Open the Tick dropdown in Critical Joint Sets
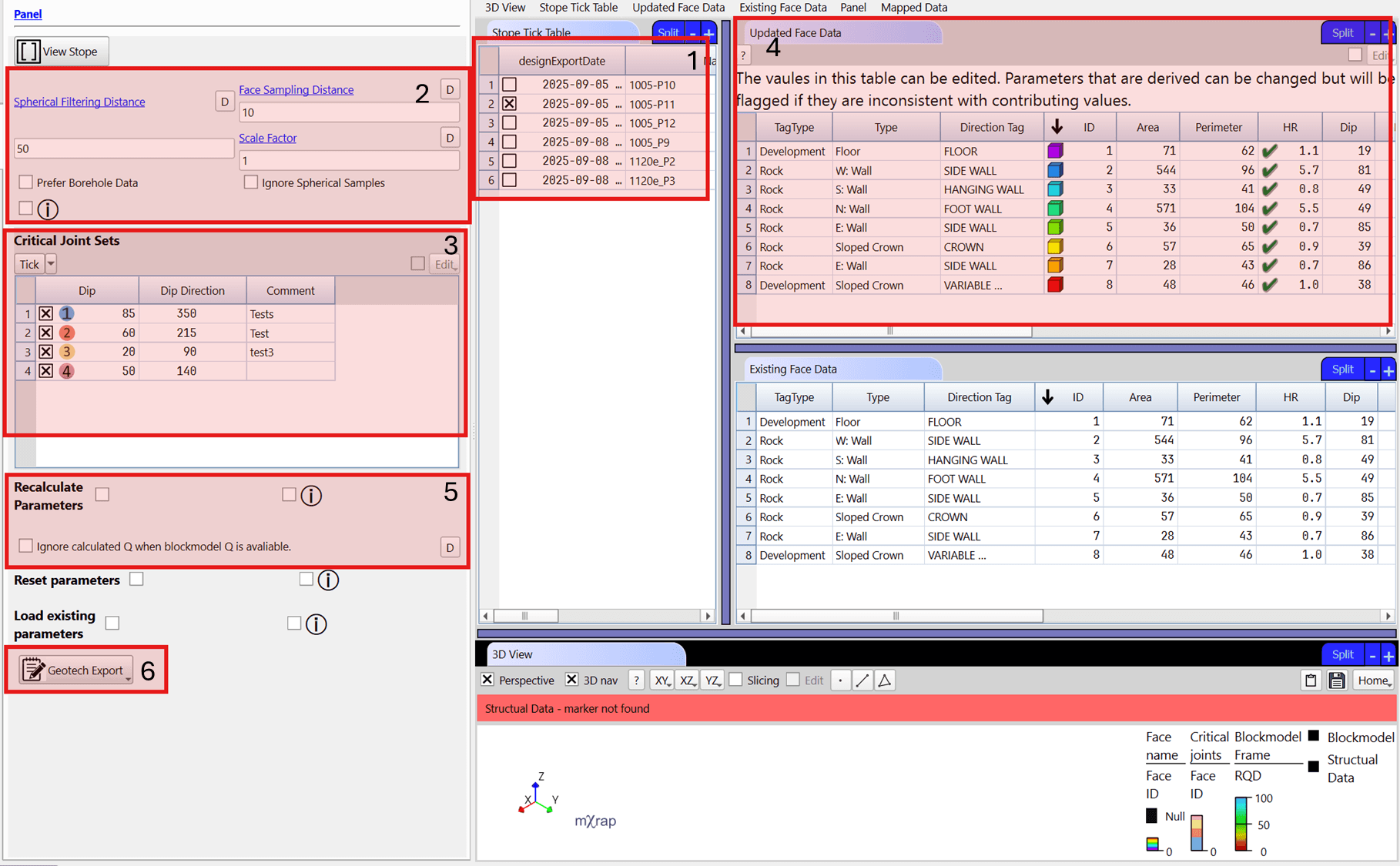The image size is (1400, 866). pos(51,264)
